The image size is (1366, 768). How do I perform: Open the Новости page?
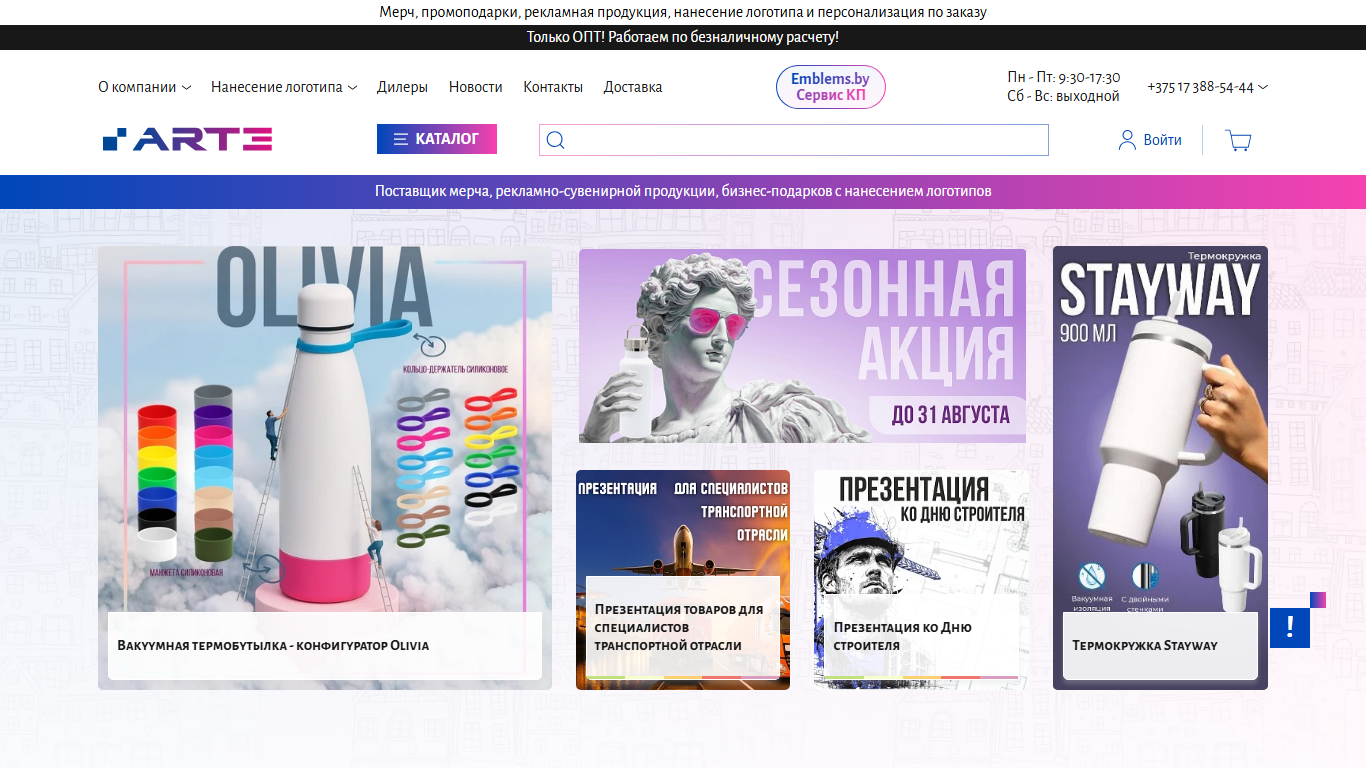476,87
